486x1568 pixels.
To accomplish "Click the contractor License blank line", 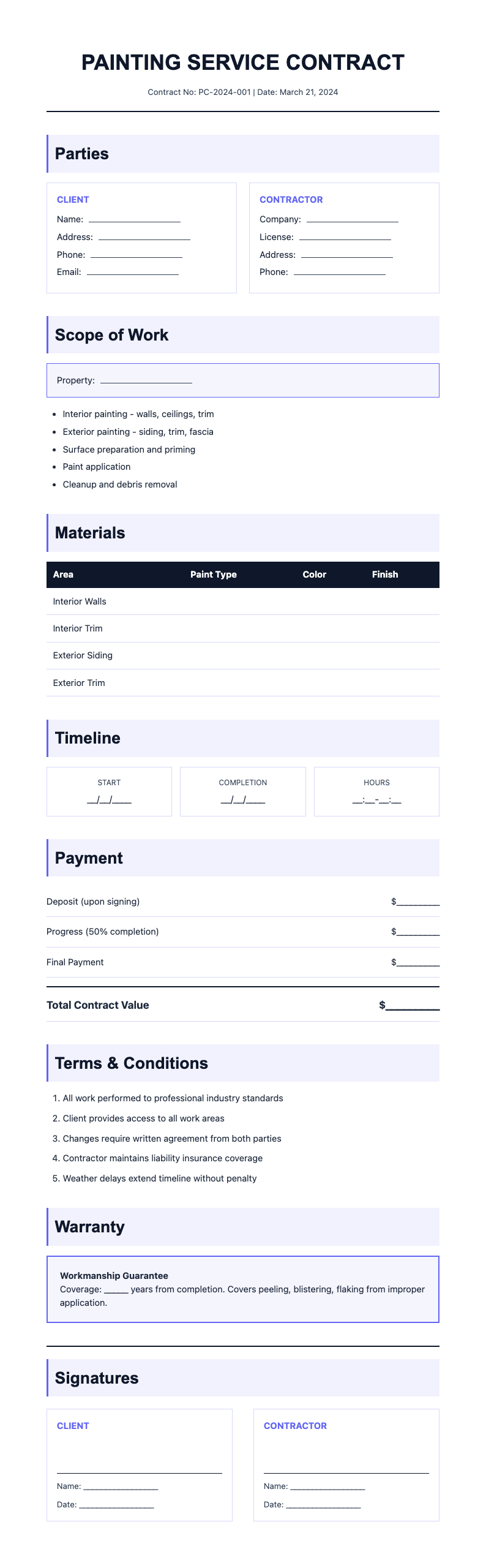I will click(345, 237).
